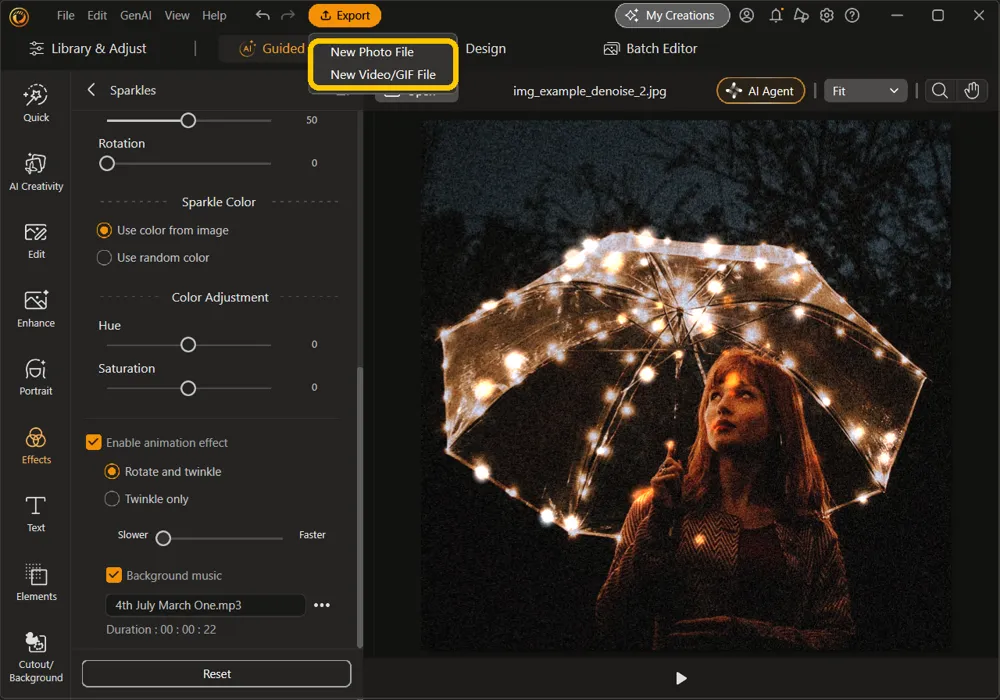
Task: Expand the Fit zoom dropdown
Action: [x=865, y=91]
